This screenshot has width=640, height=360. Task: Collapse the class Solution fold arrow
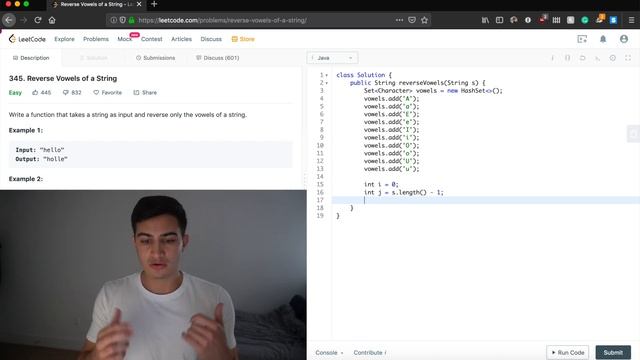point(327,75)
